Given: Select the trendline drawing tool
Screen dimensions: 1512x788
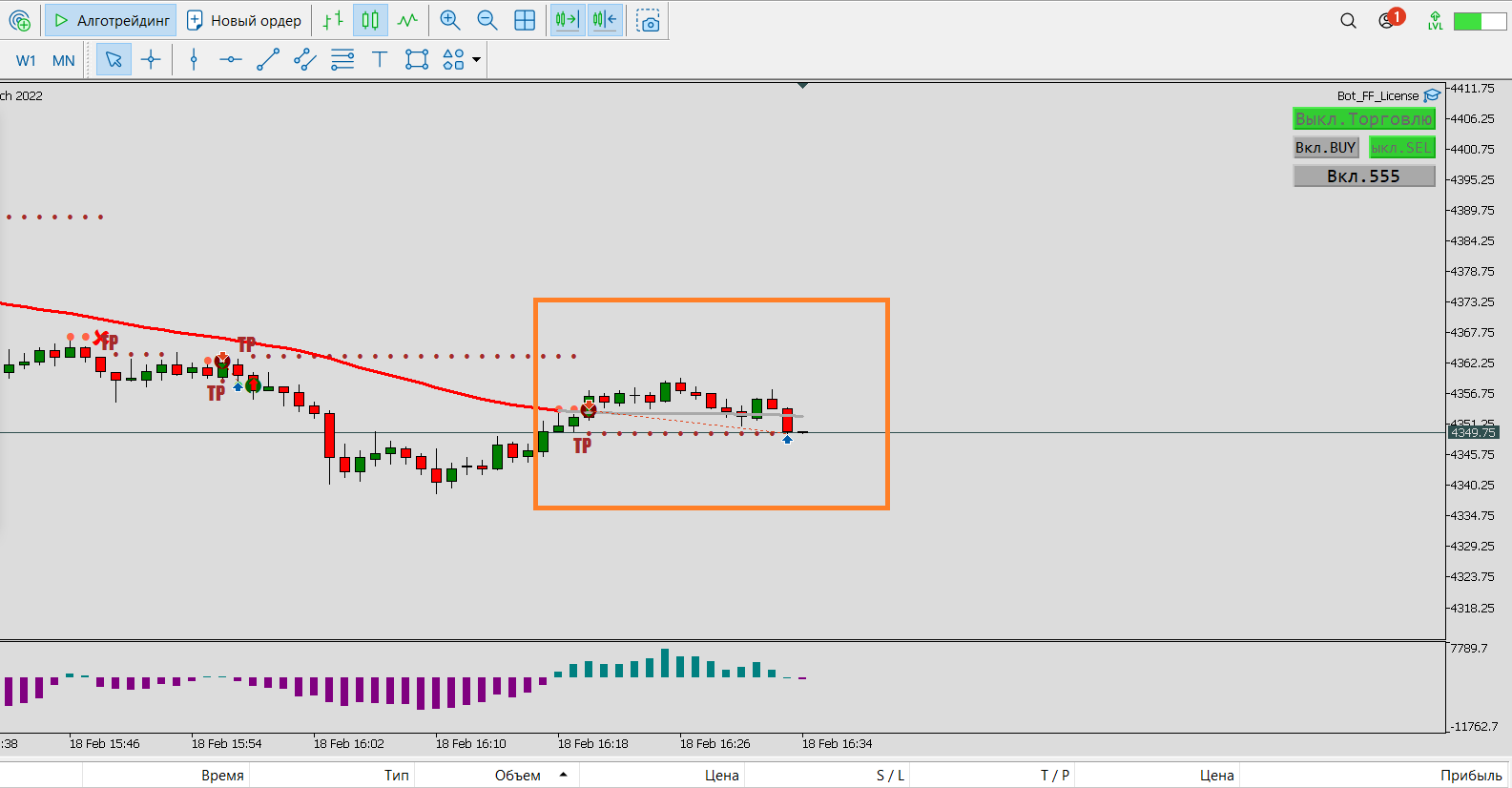Looking at the screenshot, I should click(268, 60).
